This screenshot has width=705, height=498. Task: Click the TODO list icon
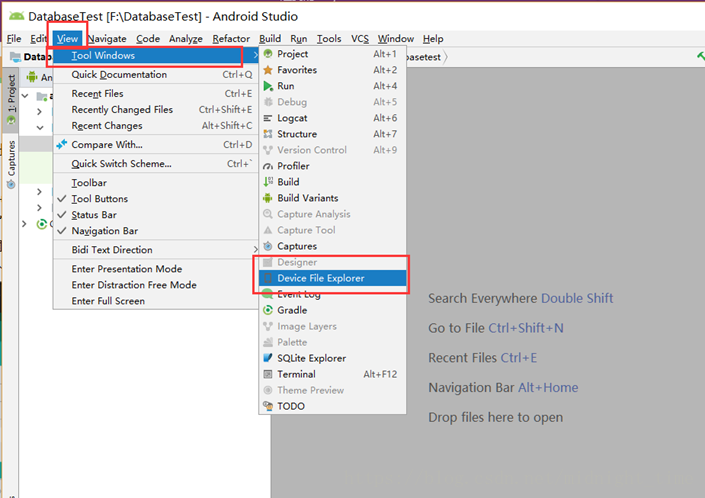[x=268, y=406]
